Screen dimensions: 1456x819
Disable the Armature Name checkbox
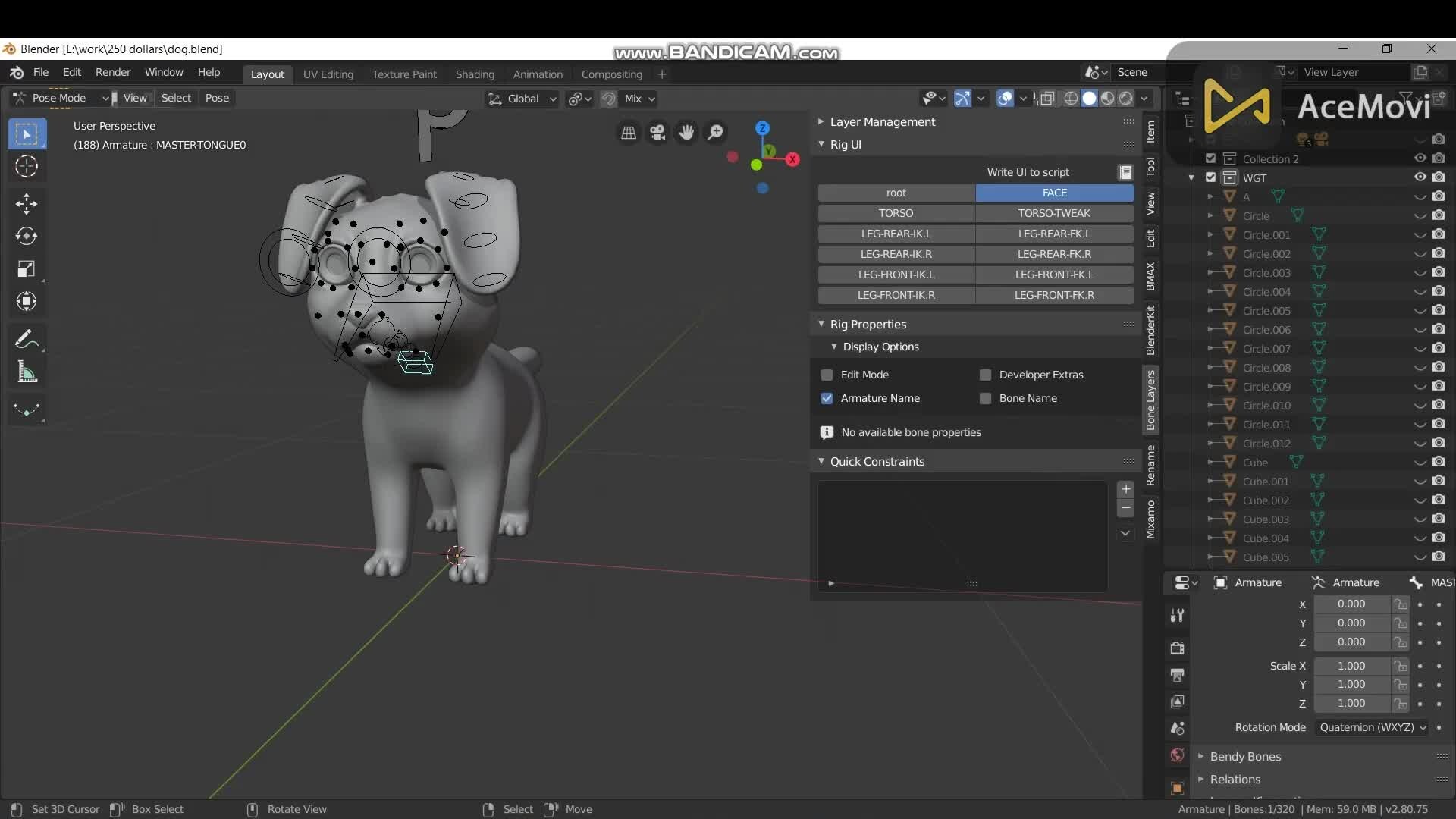[827, 398]
